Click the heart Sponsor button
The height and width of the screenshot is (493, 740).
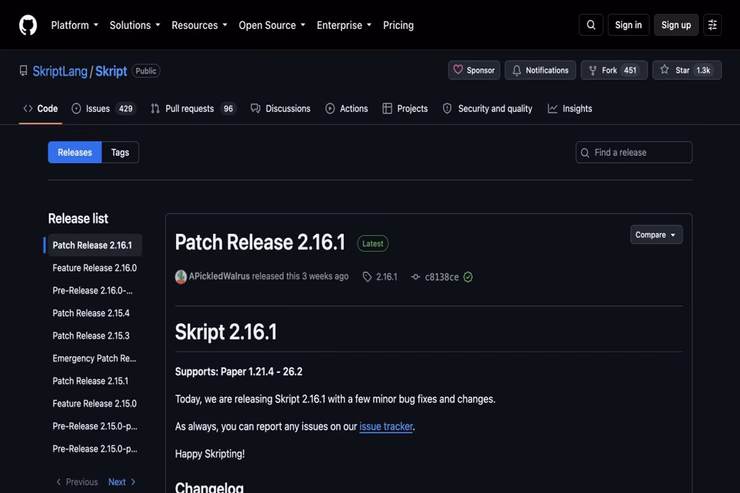(474, 70)
